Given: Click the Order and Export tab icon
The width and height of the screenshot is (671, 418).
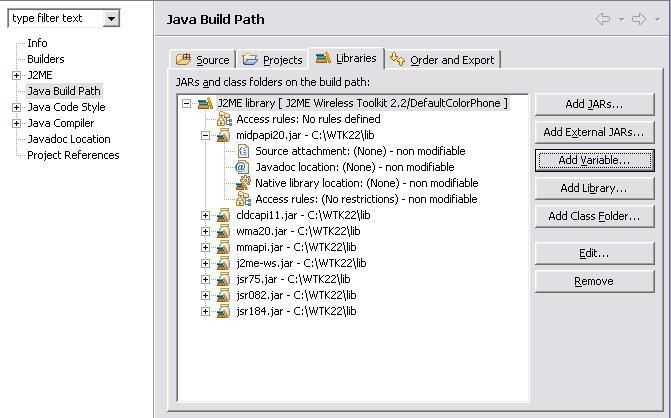Looking at the screenshot, I should pos(398,59).
